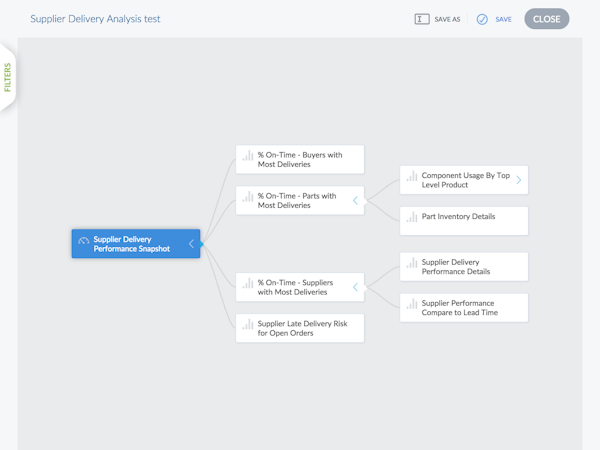
Task: Click bar chart icon on Late Delivery Risk node
Action: click(x=247, y=325)
